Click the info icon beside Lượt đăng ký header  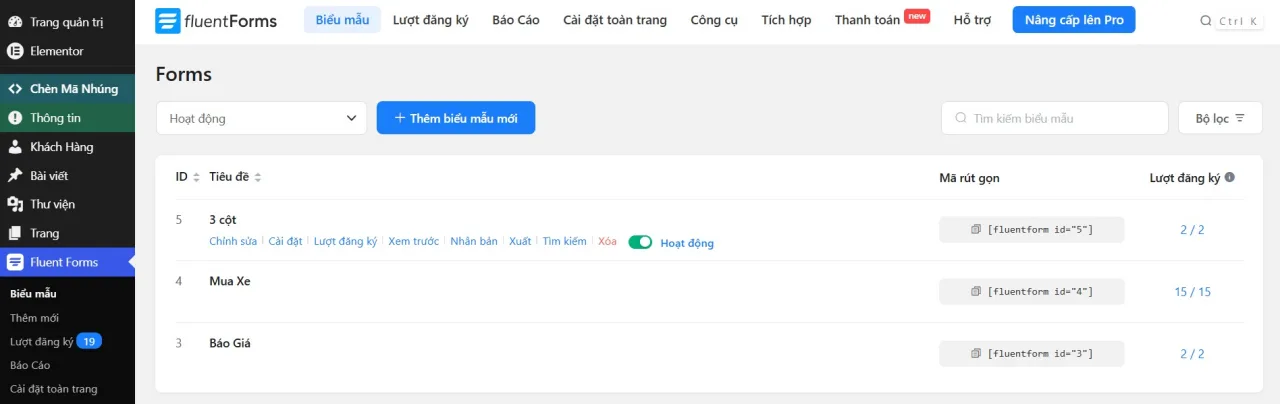(x=1230, y=177)
